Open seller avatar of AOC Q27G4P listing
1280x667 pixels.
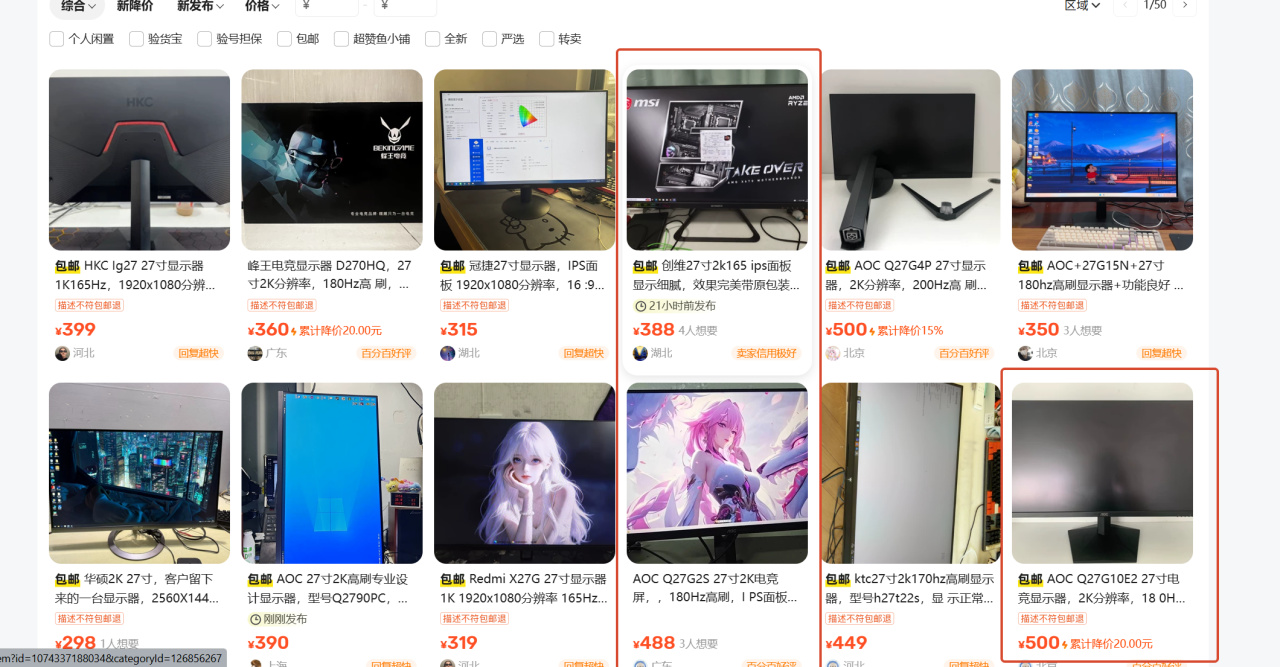tap(832, 353)
